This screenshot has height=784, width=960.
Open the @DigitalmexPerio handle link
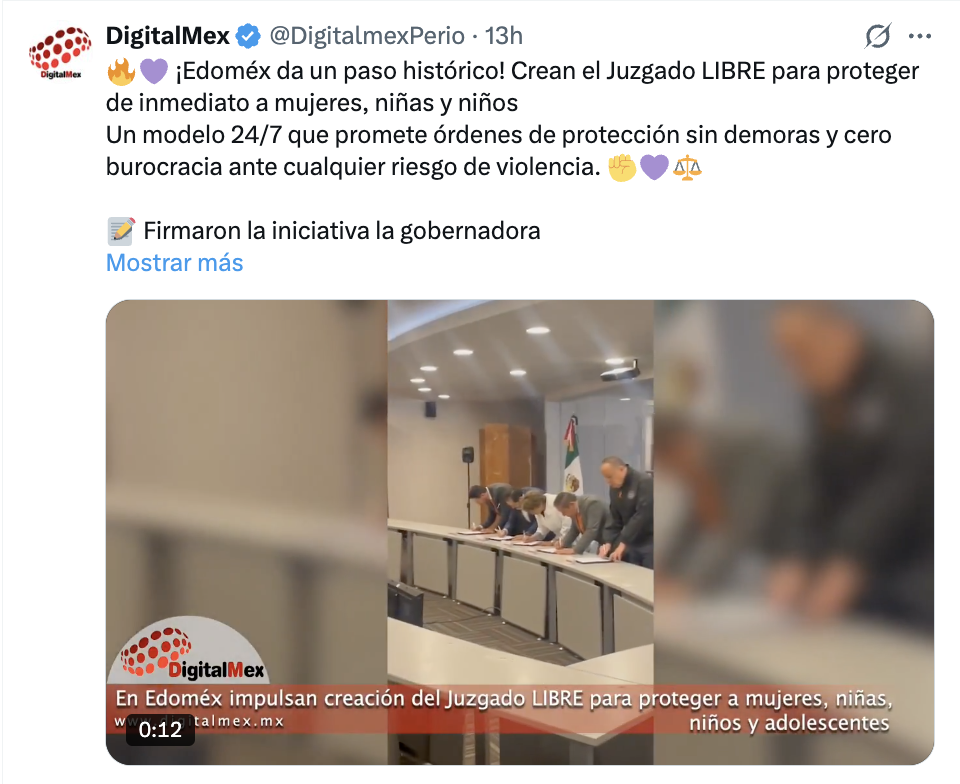367,36
